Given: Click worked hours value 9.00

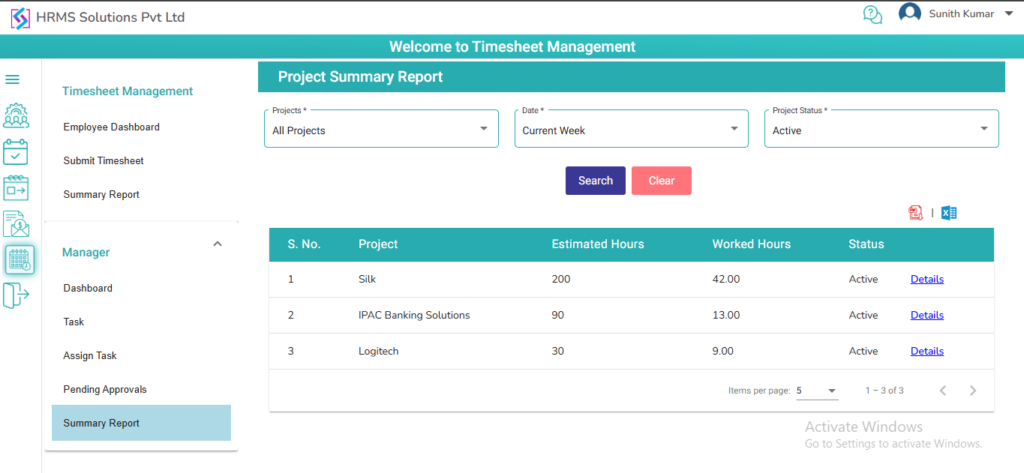Looking at the screenshot, I should click(723, 351).
